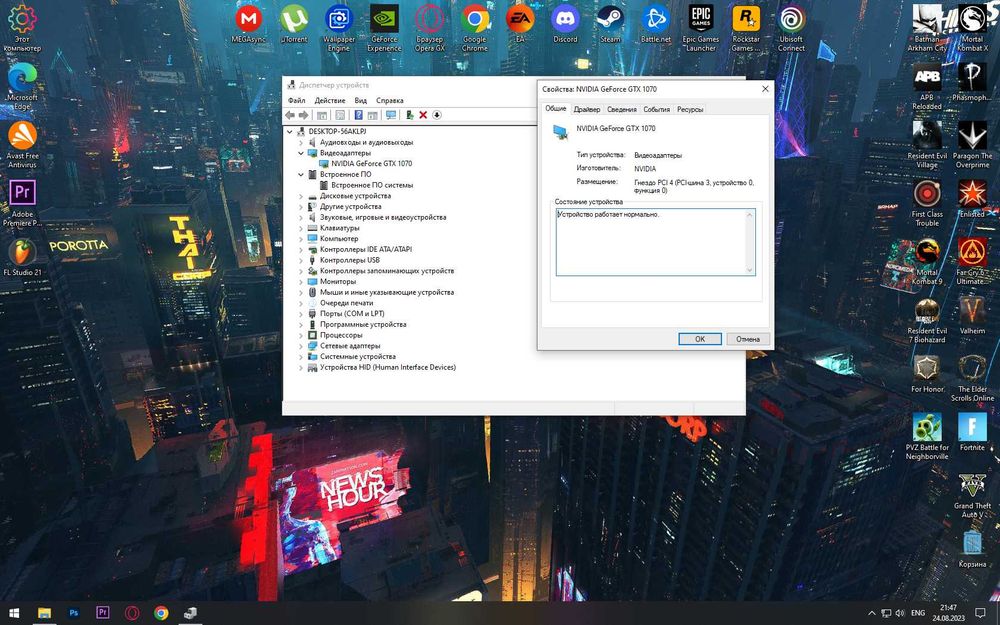Select NVIDIA GeForce GTX 1070 in device tree
Screen dimensions: 1000x625
point(371,163)
